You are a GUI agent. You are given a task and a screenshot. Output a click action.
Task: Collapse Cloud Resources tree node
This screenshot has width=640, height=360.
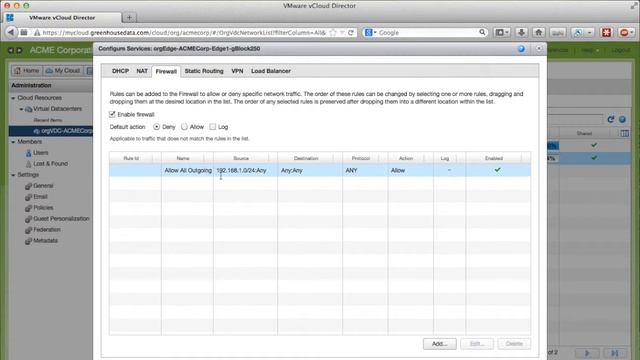(x=13, y=98)
